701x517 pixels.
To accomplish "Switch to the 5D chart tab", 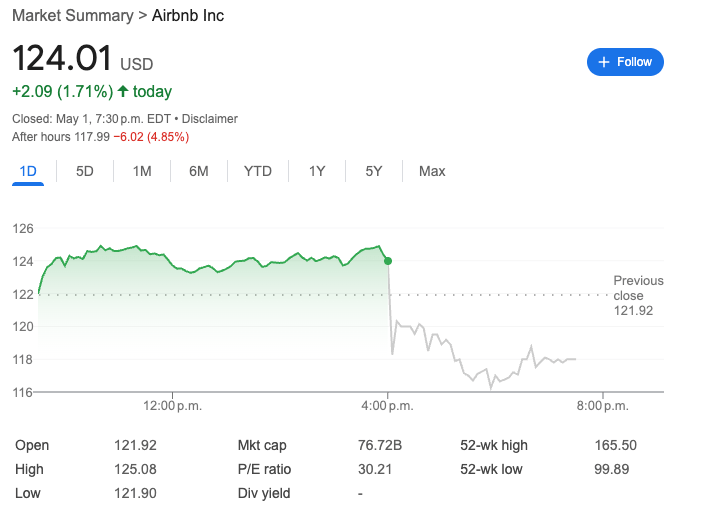I will (x=84, y=171).
